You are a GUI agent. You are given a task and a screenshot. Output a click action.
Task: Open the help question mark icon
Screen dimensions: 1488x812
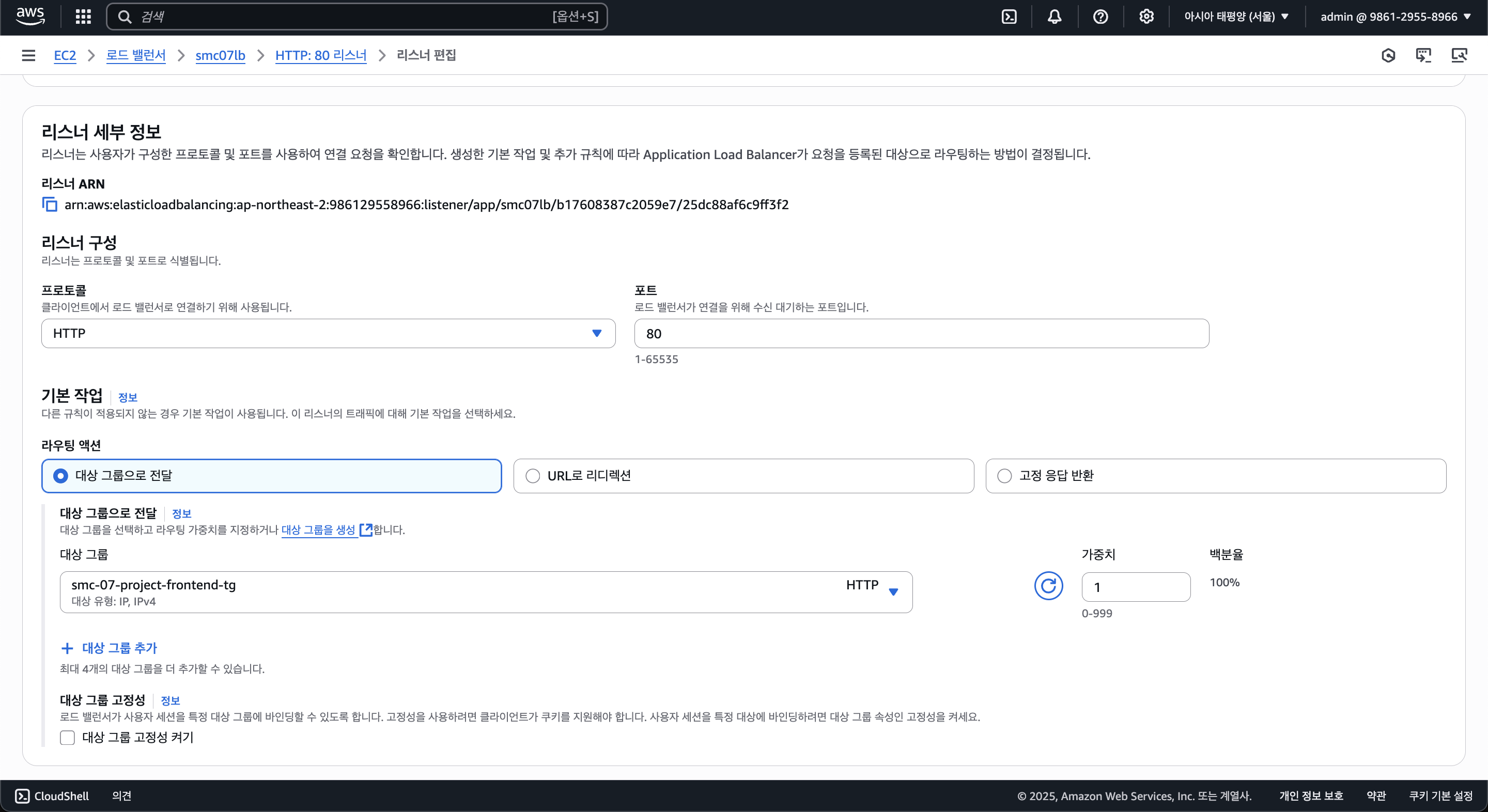tap(1100, 17)
